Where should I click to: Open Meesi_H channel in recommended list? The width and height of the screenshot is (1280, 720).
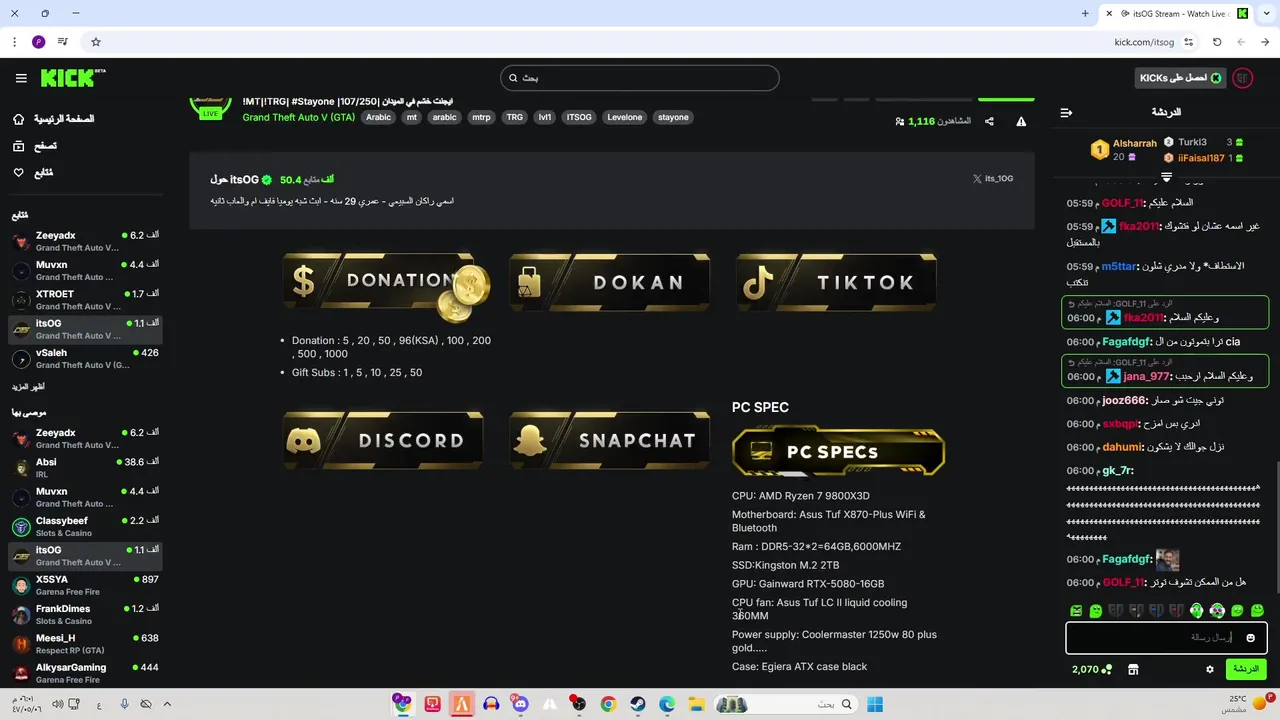(84, 643)
